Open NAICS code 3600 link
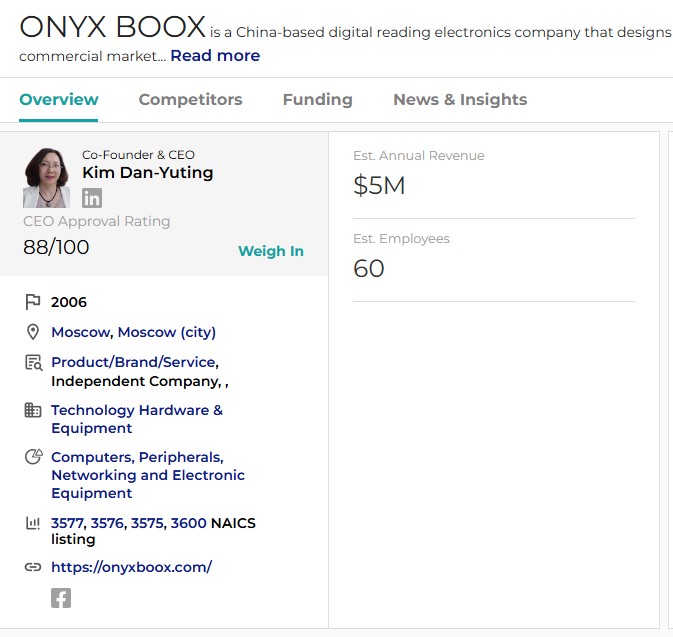Screen dimensions: 673x637 tap(188, 523)
